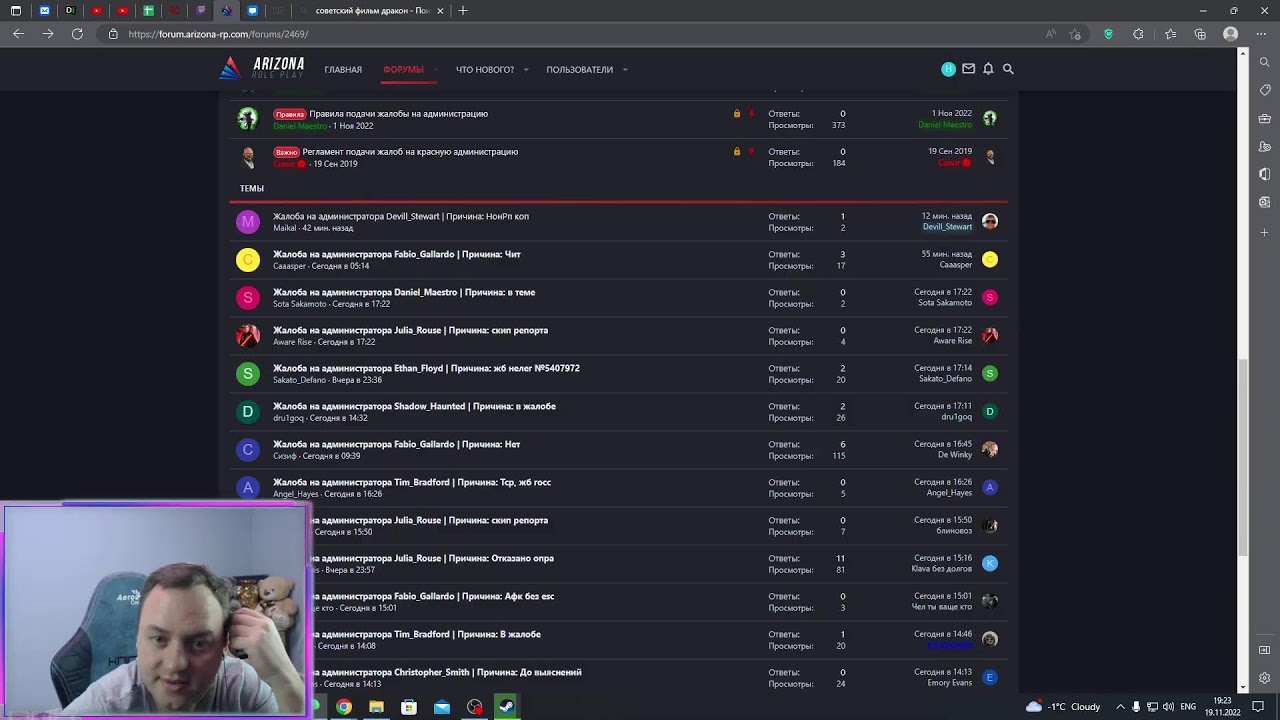Expand the ФОРУМЫ menu dropdown arrow

click(x=435, y=70)
